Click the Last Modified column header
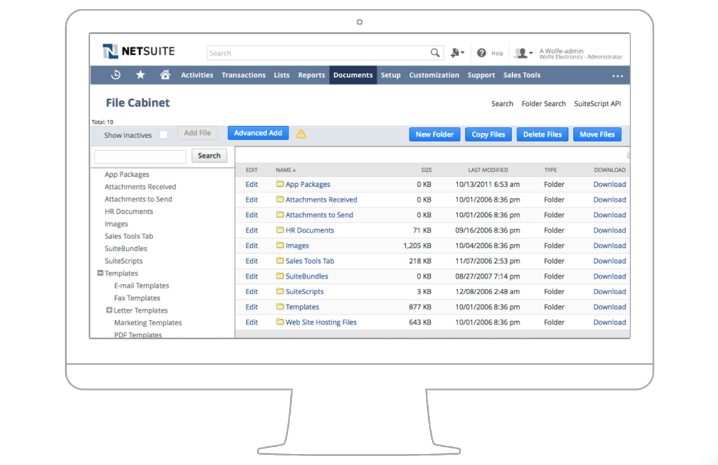Viewport: 718px width, 465px height. tap(488, 170)
